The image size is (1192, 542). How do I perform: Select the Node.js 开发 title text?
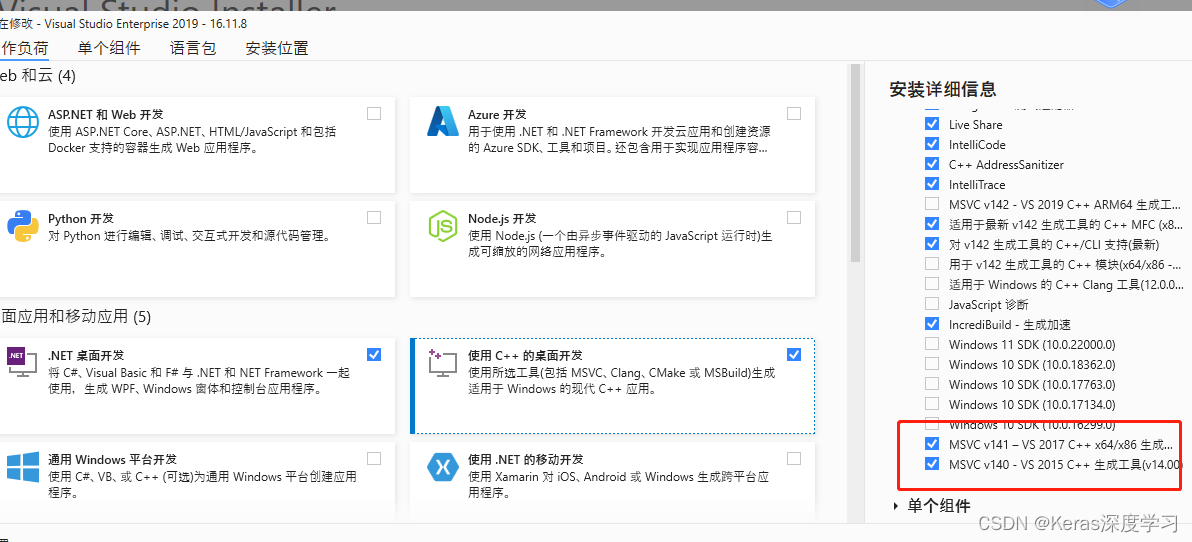502,219
